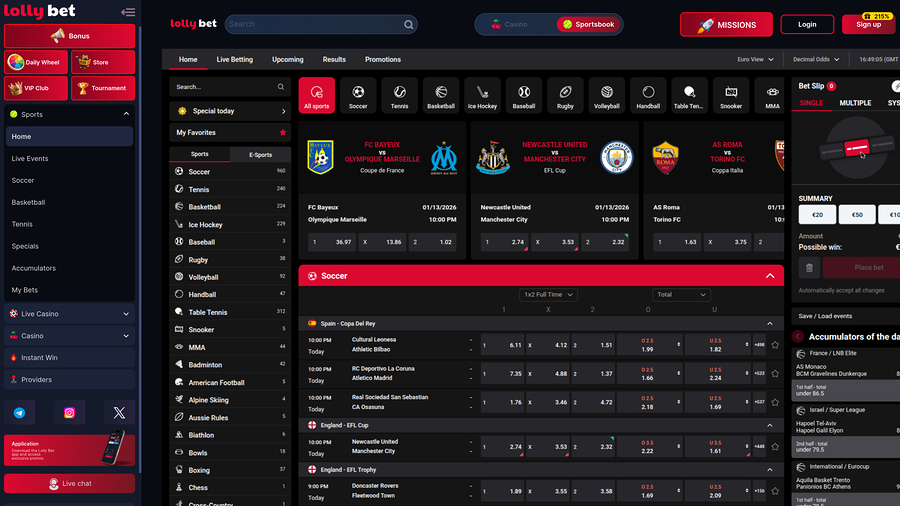Select the Handball category icon

[x=648, y=95]
